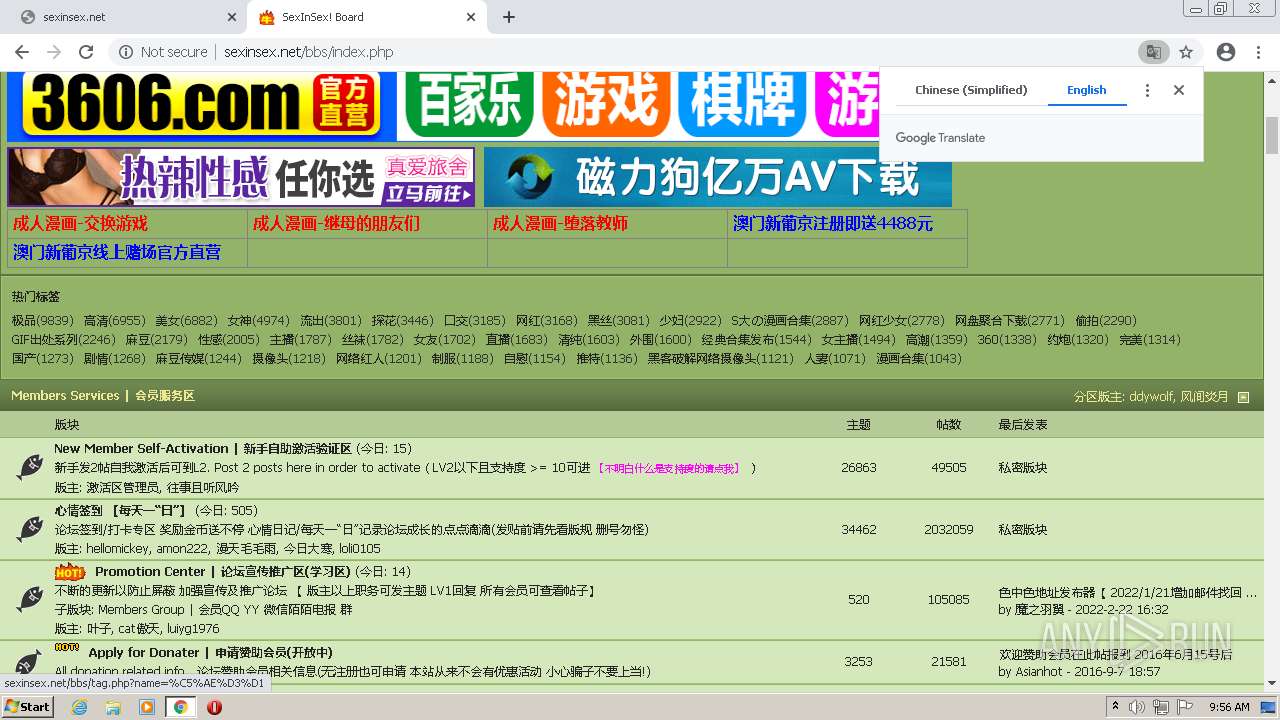Image resolution: width=1280 pixels, height=720 pixels.
Task: Open the Windows Start menu
Action: (x=27, y=707)
